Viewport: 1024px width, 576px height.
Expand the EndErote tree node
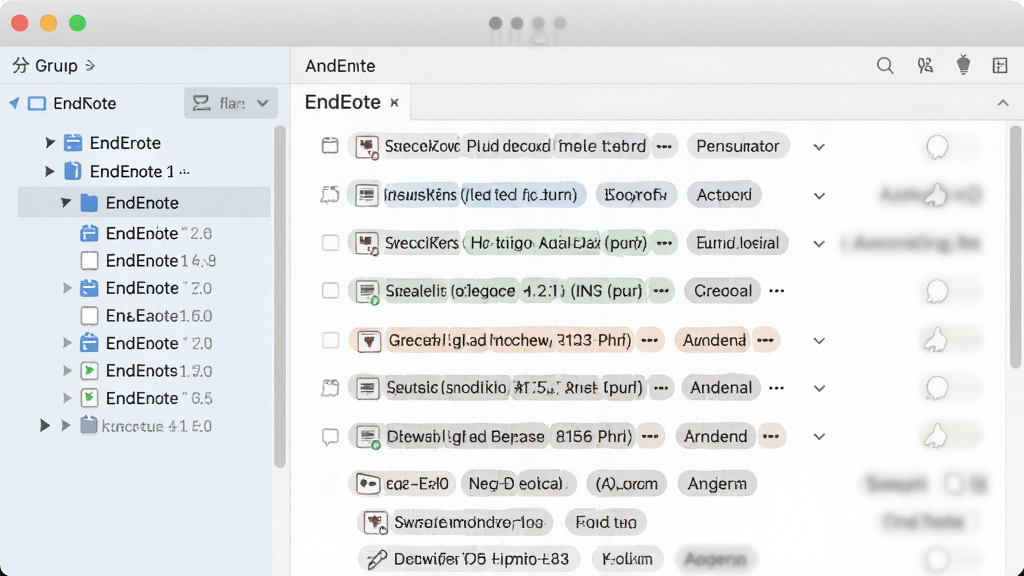click(x=50, y=142)
